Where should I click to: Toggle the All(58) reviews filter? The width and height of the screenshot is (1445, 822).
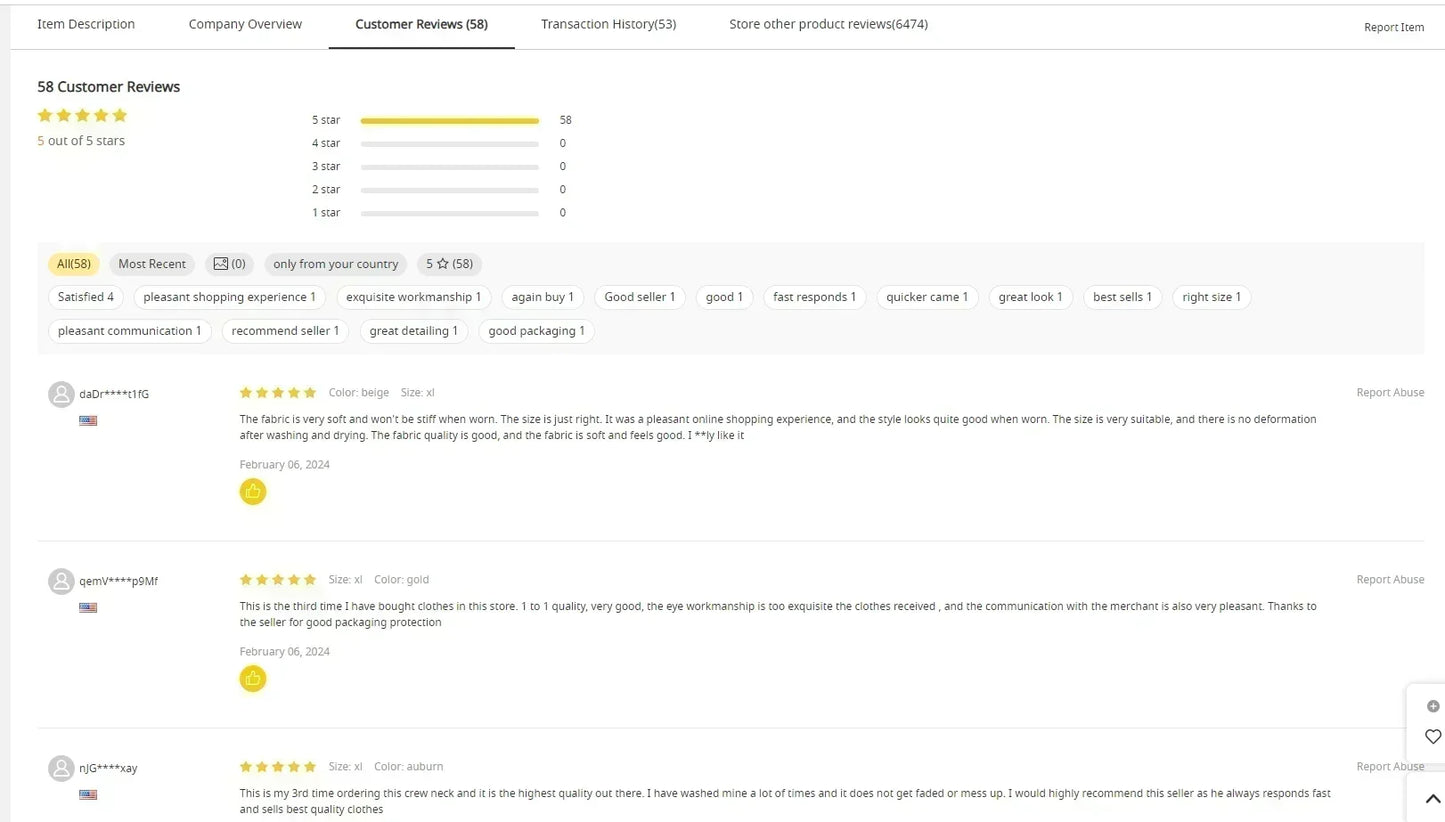click(73, 264)
